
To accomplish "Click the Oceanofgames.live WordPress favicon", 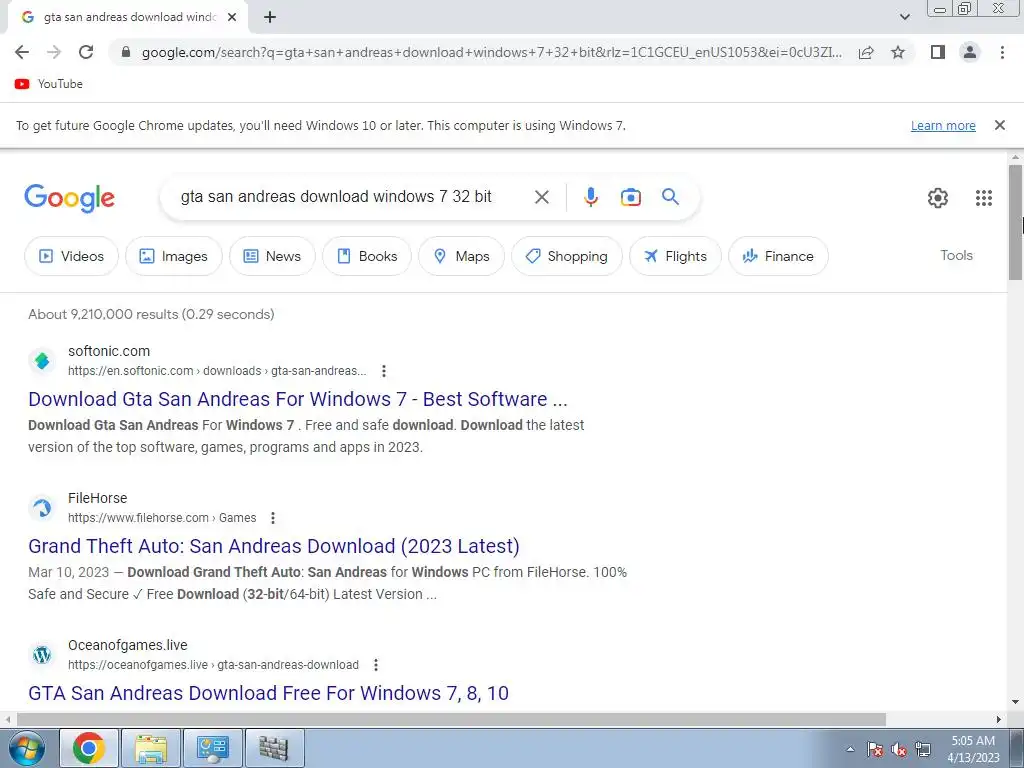I will click(x=42, y=655).
